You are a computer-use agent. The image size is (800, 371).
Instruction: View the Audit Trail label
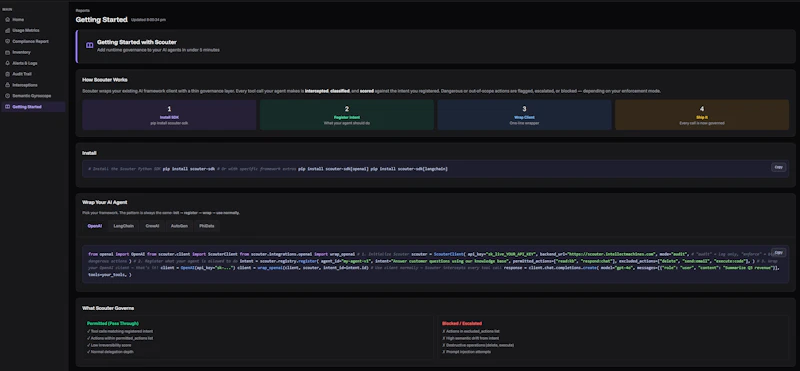point(22,74)
